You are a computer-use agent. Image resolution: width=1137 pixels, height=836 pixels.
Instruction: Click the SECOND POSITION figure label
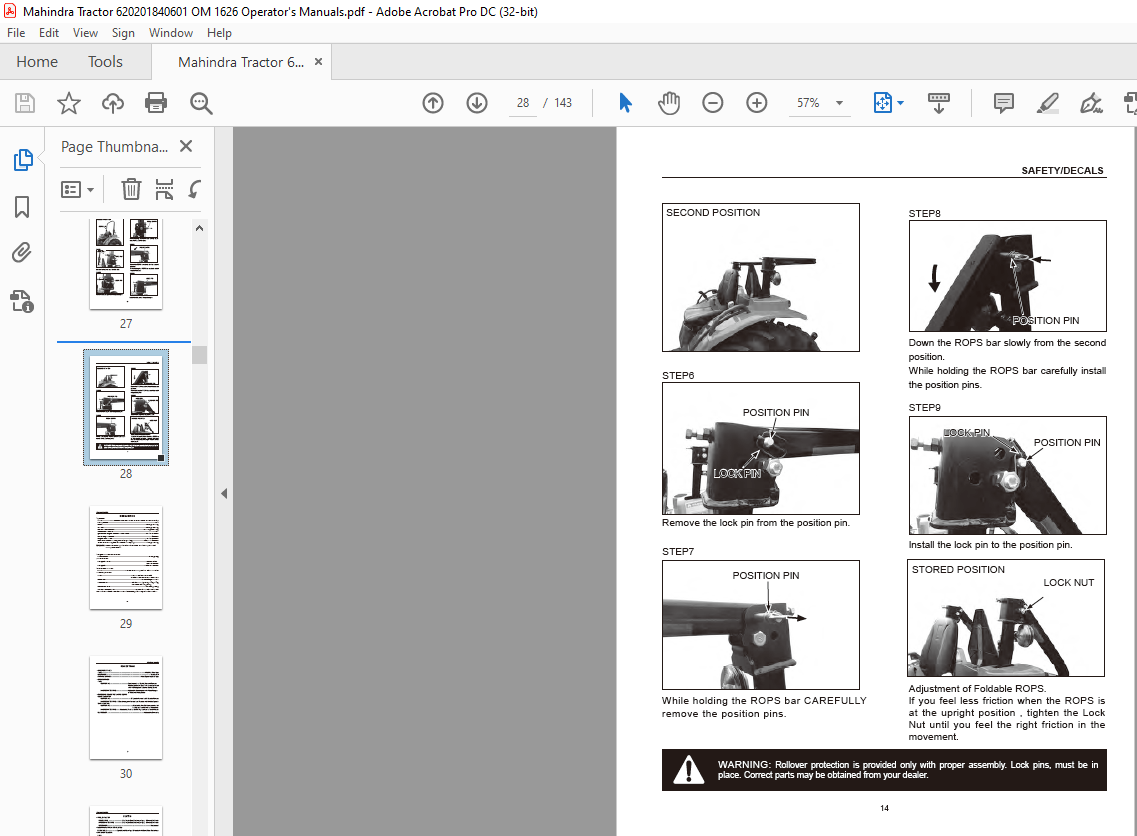tap(713, 212)
